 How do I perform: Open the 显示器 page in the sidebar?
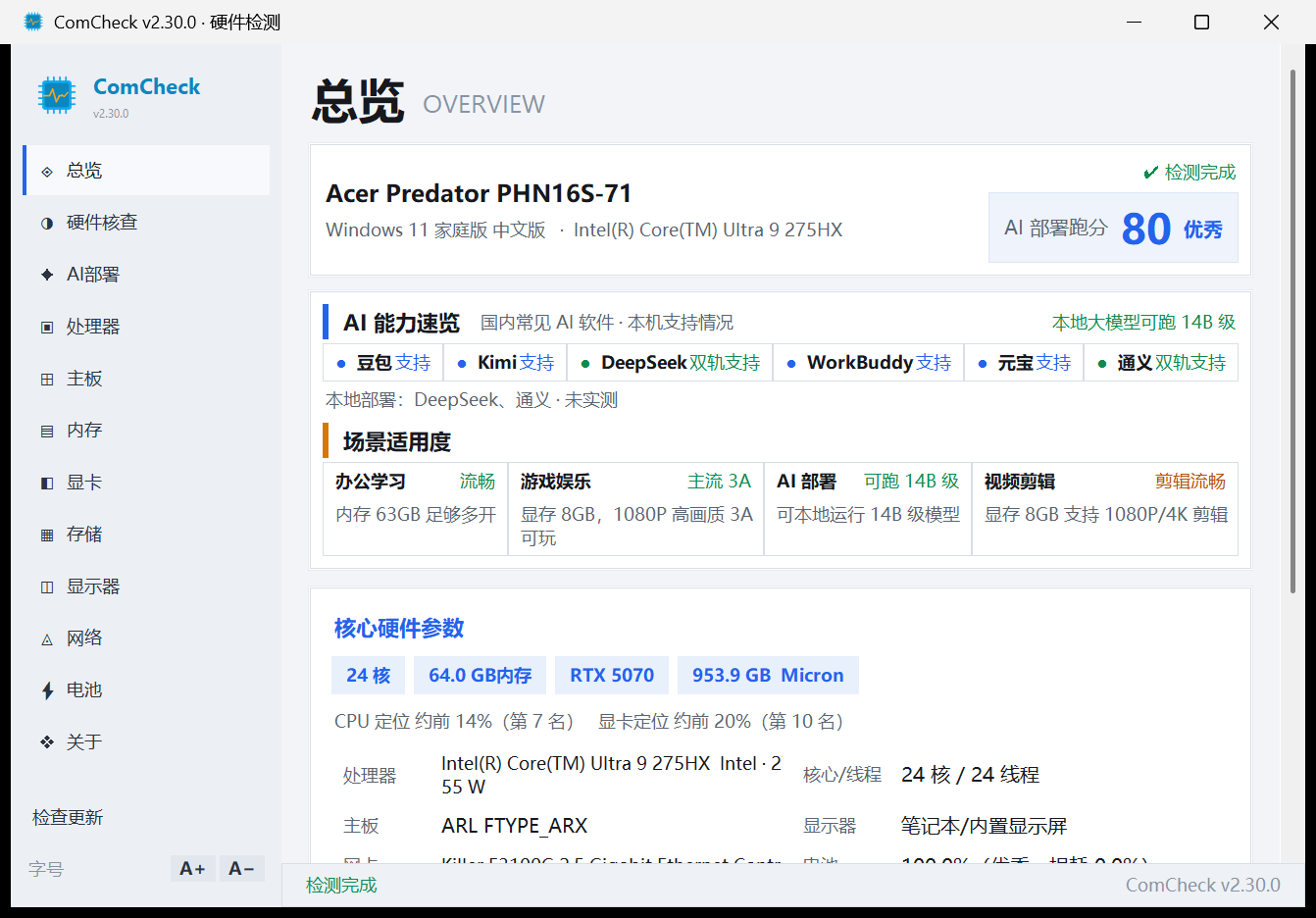146,586
